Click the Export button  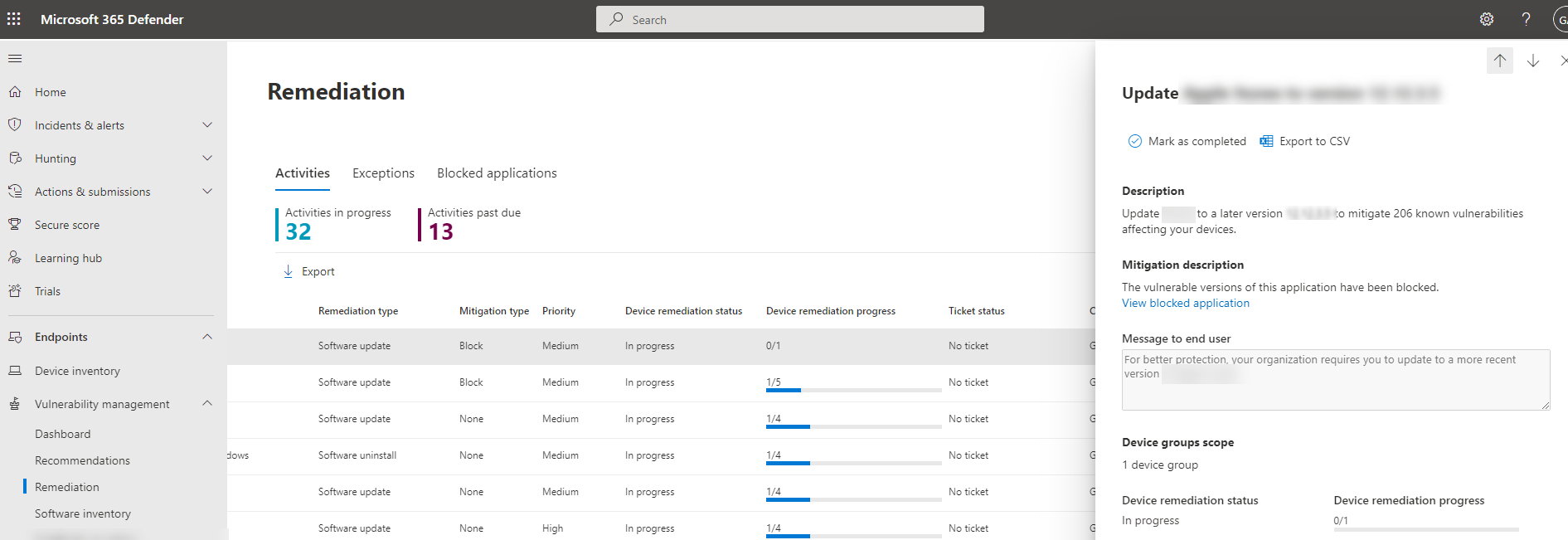[308, 271]
